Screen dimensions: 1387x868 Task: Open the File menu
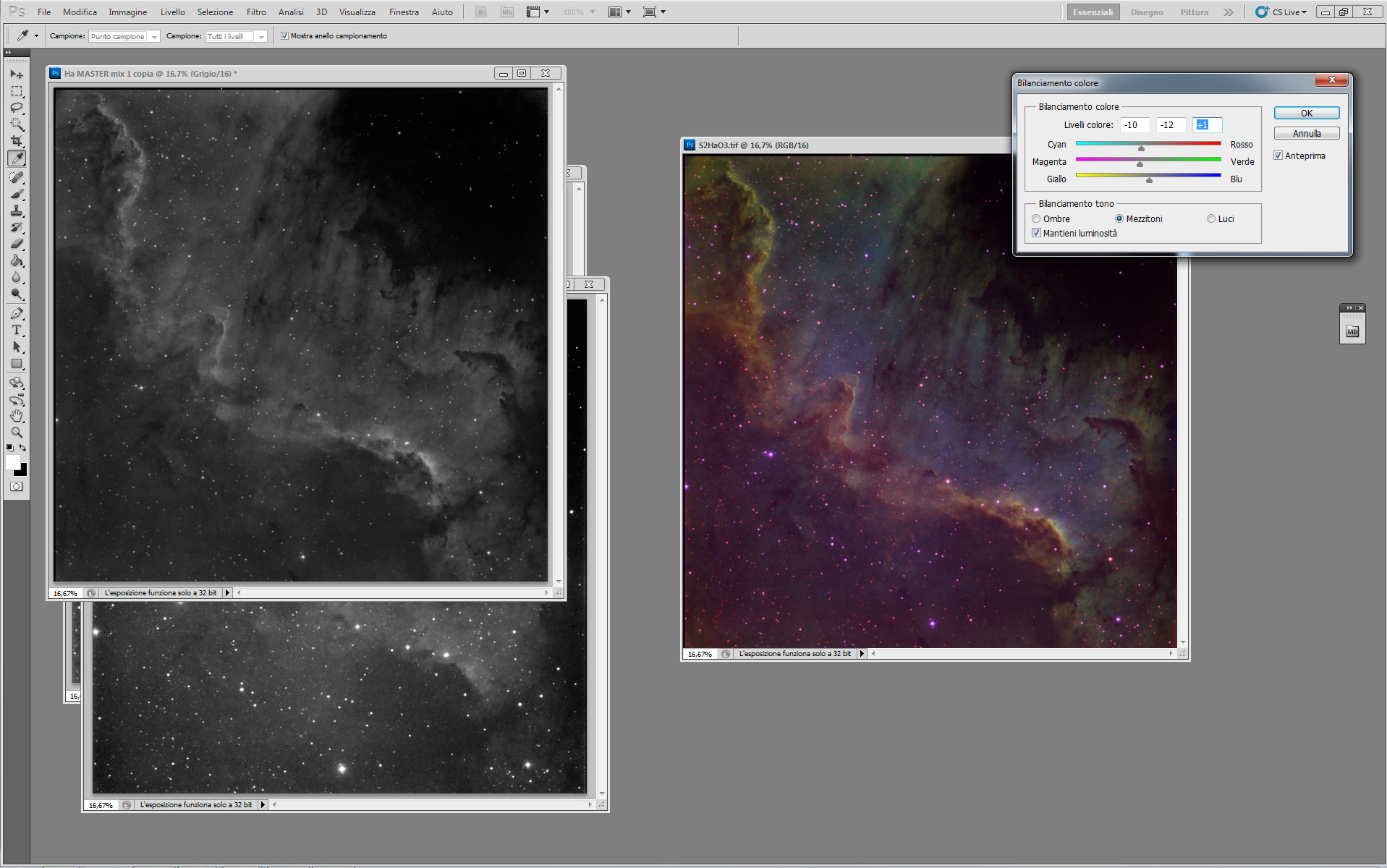pos(44,12)
